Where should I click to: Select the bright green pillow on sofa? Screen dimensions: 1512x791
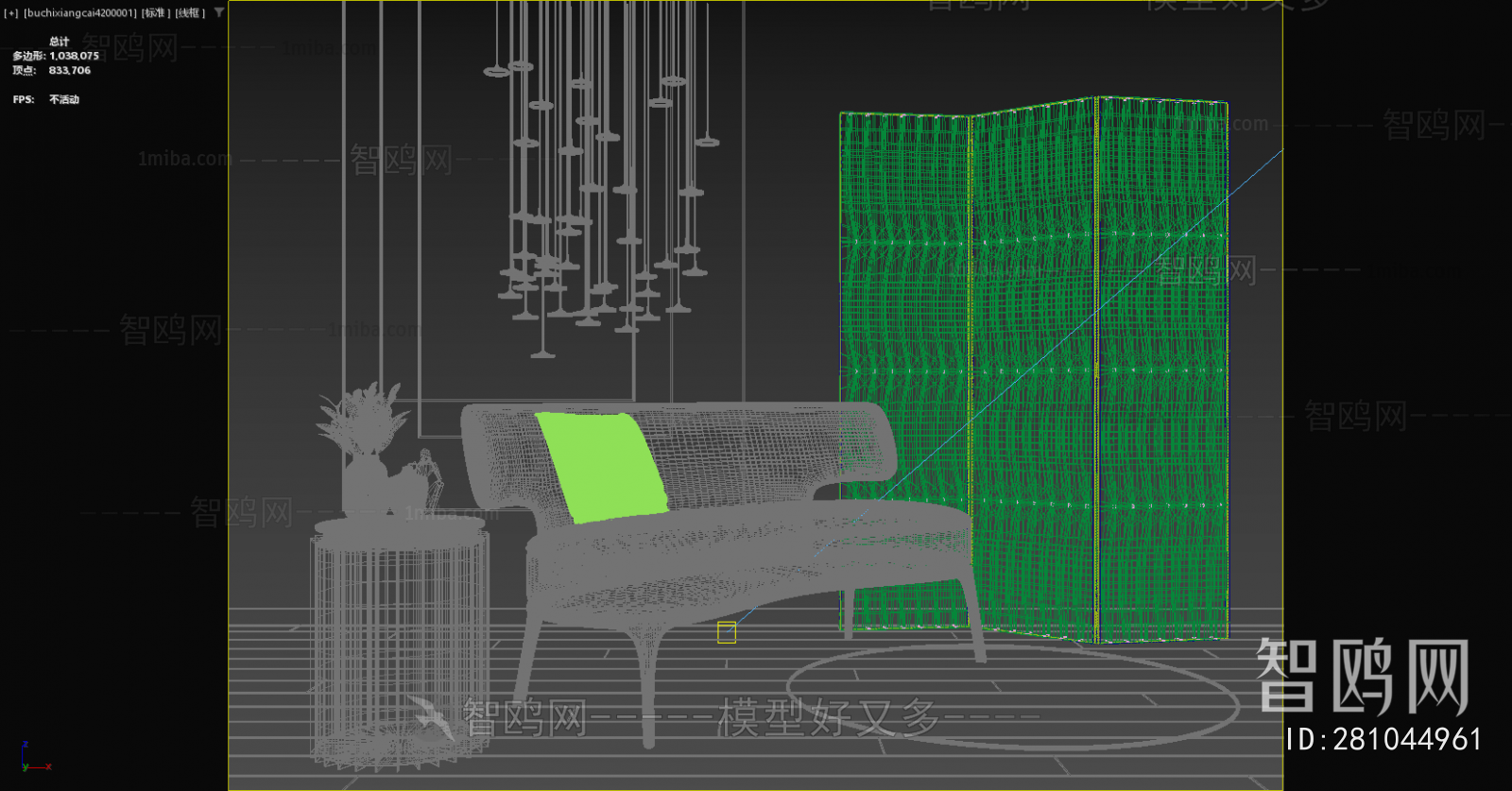click(x=602, y=466)
